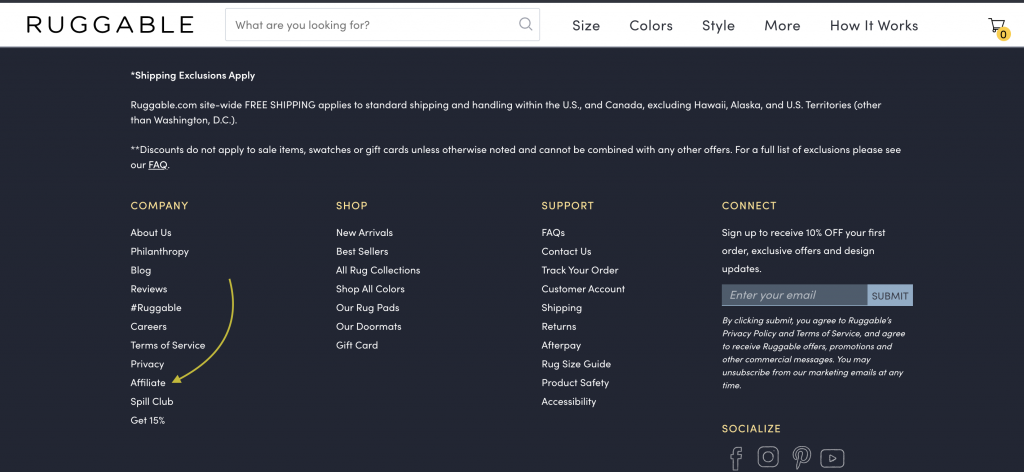This screenshot has height=472, width=1024.
Task: Open the Colors menu
Action: (x=651, y=25)
